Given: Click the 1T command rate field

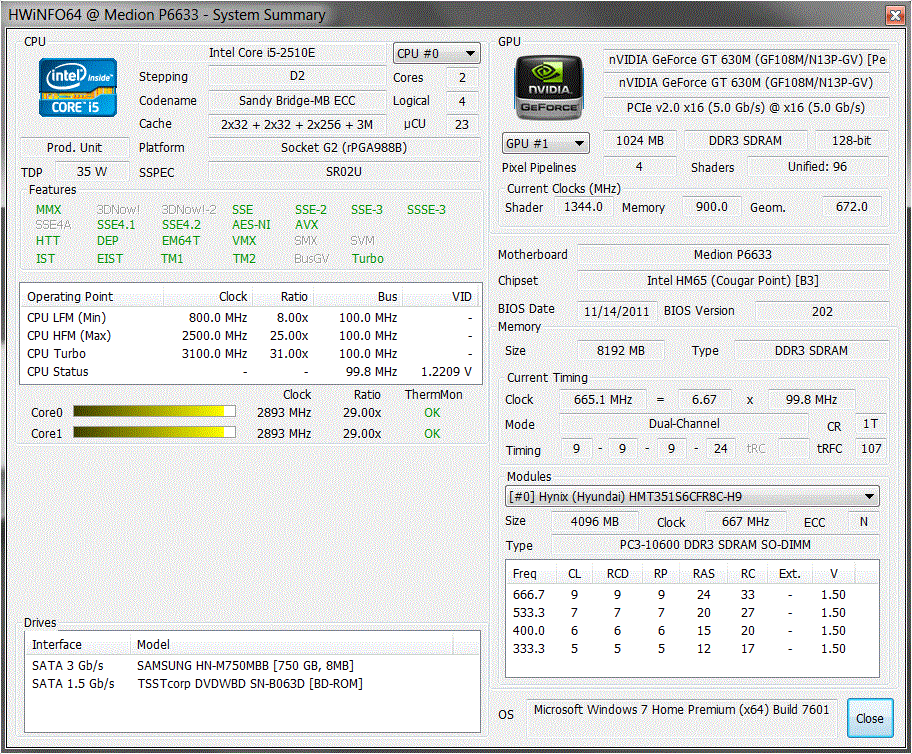Looking at the screenshot, I should (x=871, y=424).
